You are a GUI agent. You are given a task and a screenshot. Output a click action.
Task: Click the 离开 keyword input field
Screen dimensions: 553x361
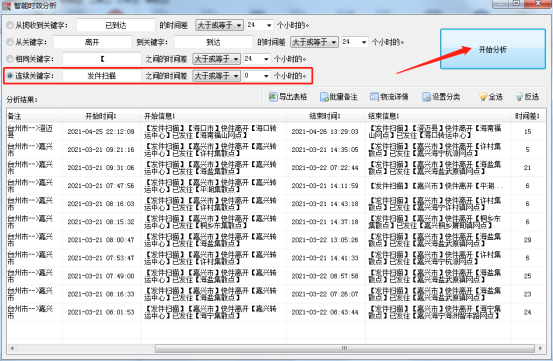92,42
